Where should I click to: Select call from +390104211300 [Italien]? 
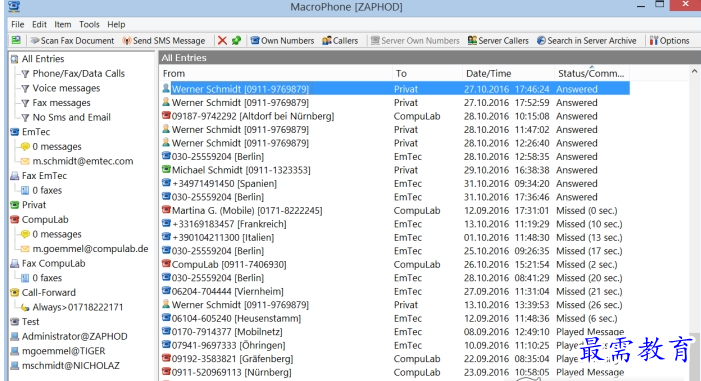pos(395,237)
